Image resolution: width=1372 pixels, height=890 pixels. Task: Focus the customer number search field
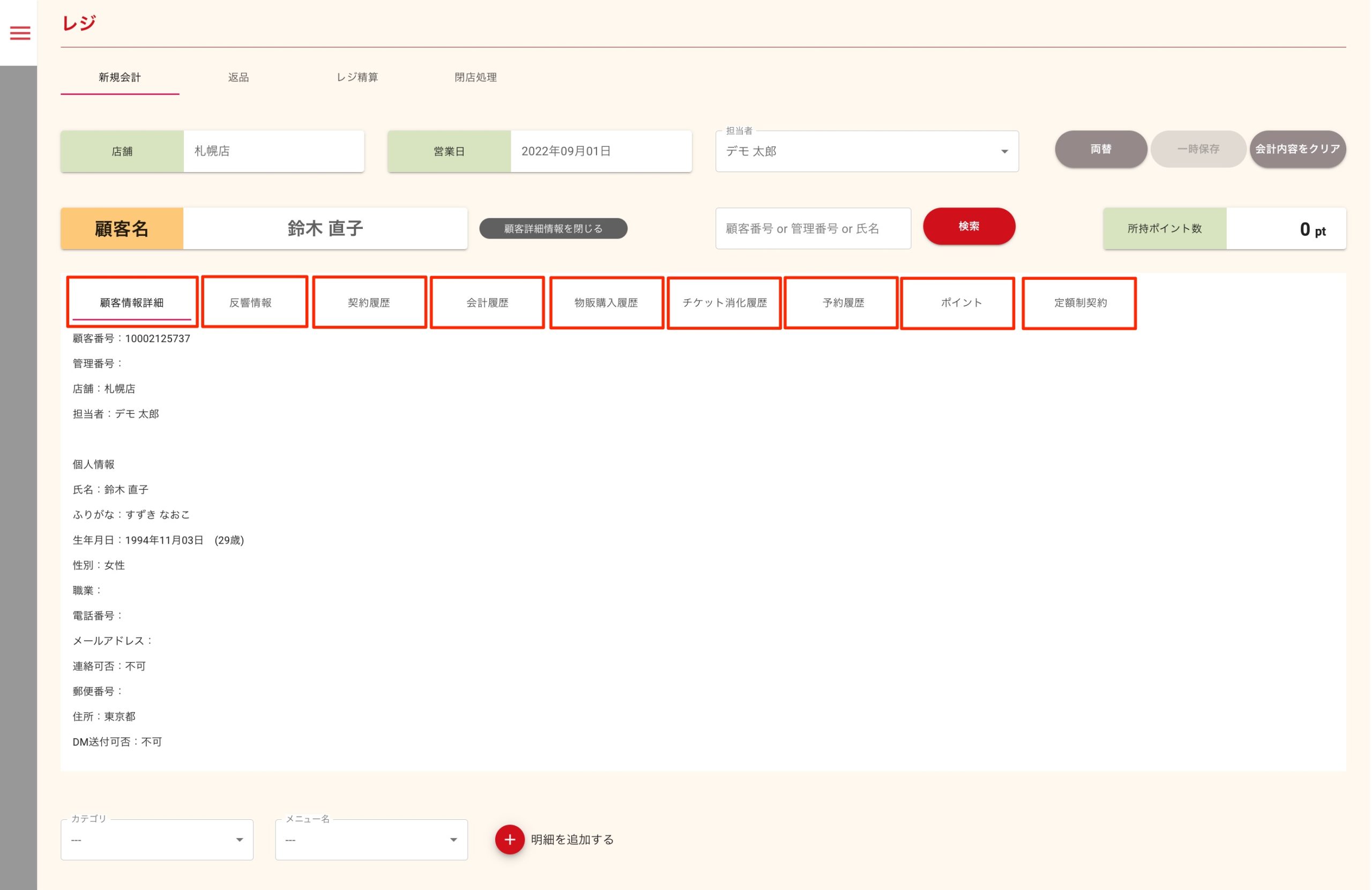(812, 228)
